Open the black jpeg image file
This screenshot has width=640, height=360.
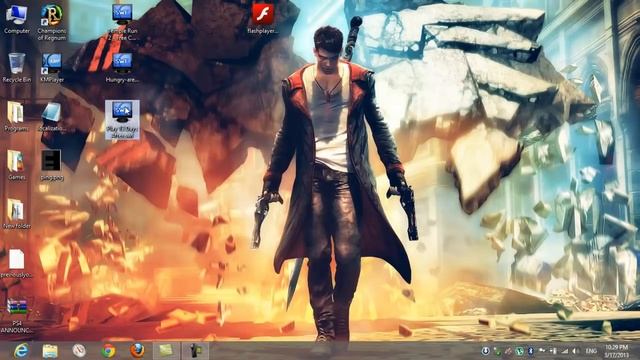tap(52, 165)
